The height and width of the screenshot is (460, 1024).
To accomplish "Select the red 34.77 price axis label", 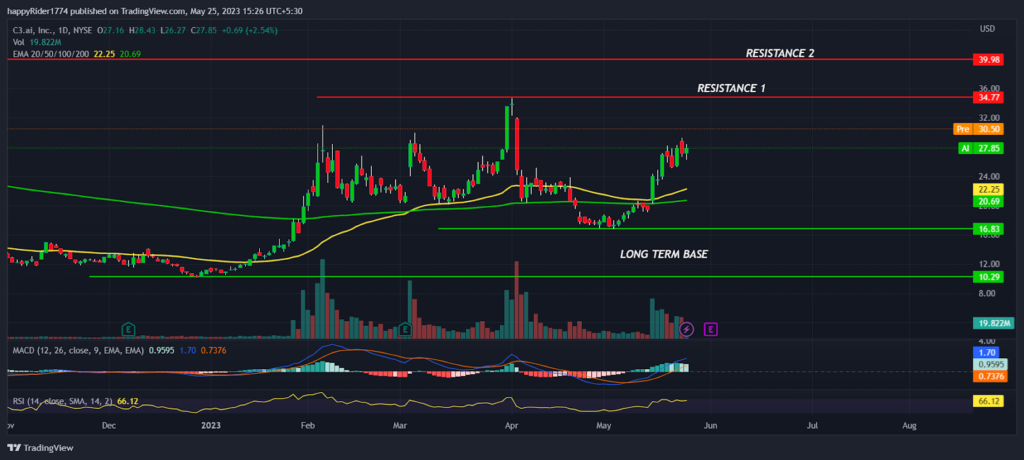I will 987,97.
